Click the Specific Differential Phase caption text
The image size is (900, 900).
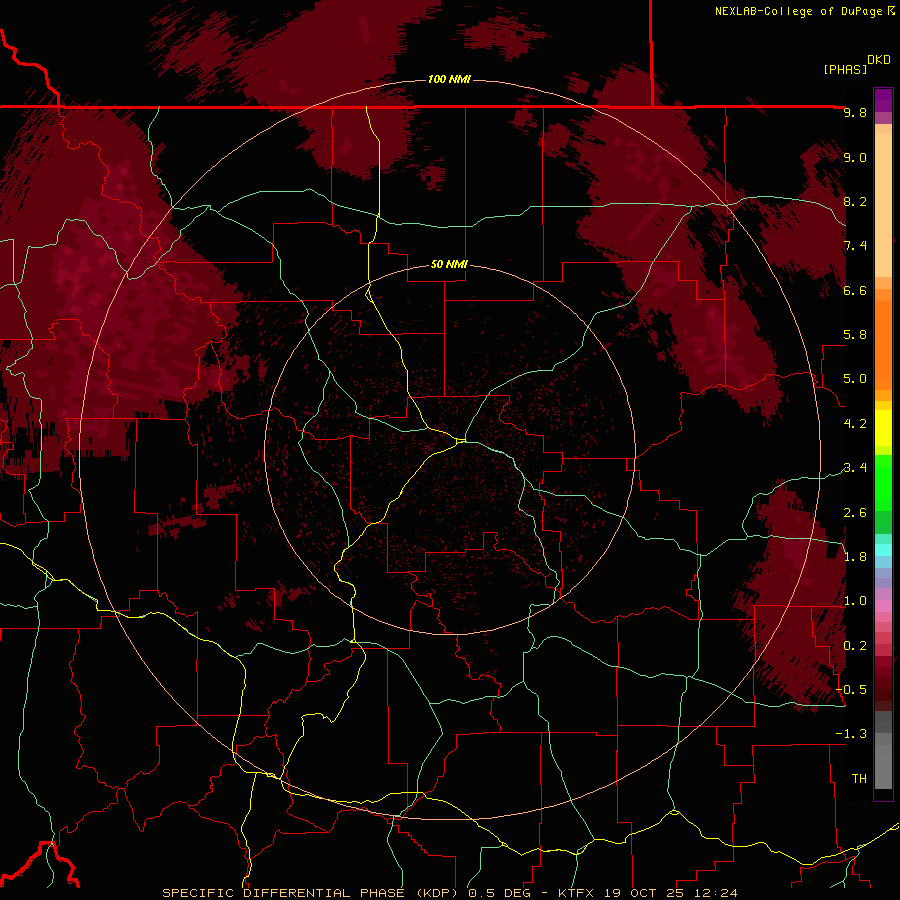(x=450, y=893)
